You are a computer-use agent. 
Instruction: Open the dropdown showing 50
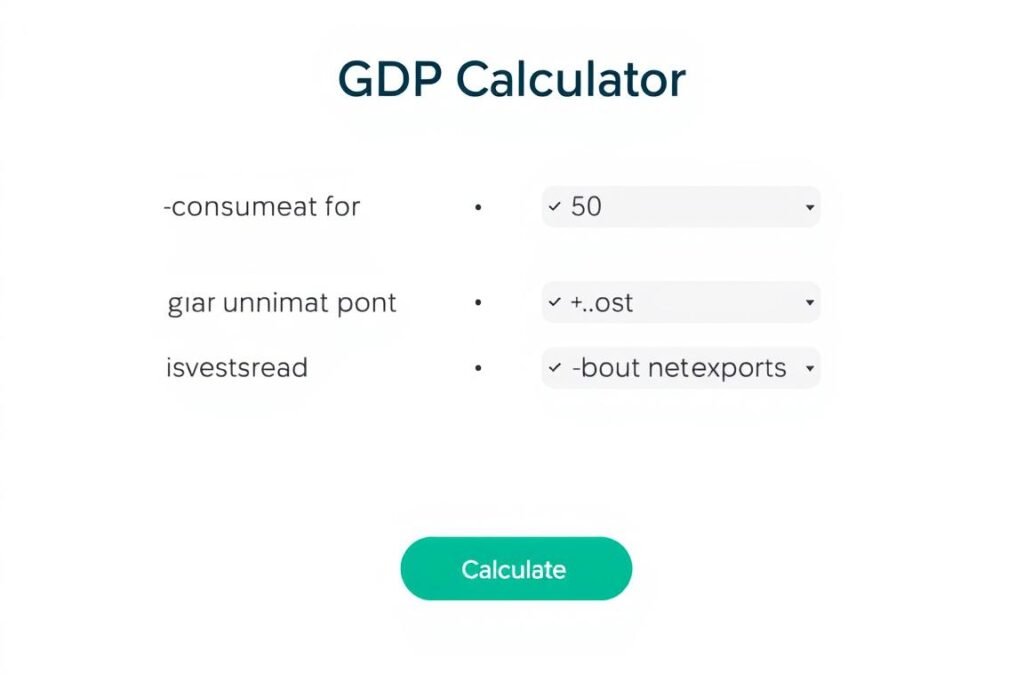680,207
